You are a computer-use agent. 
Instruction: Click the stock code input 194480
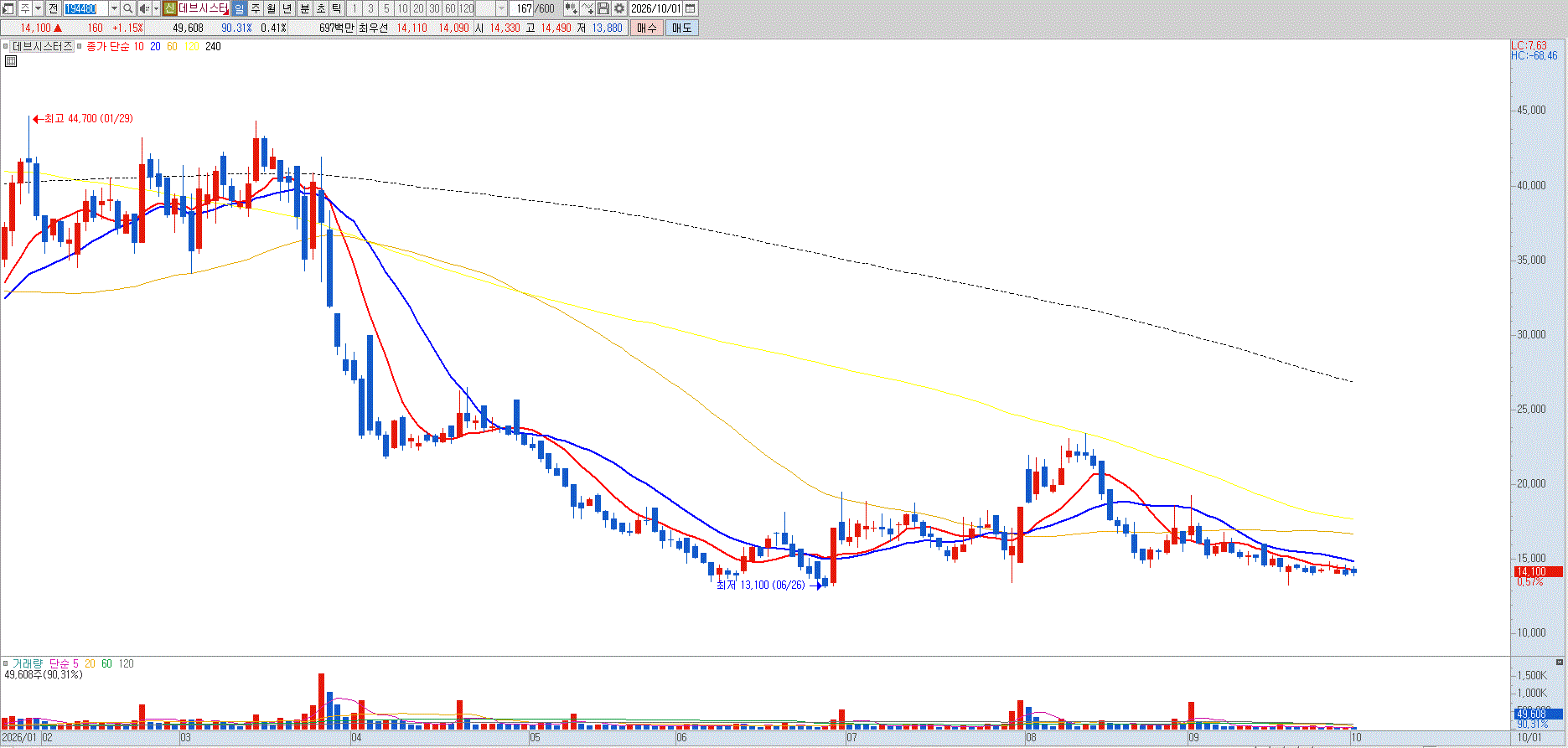(x=86, y=8)
